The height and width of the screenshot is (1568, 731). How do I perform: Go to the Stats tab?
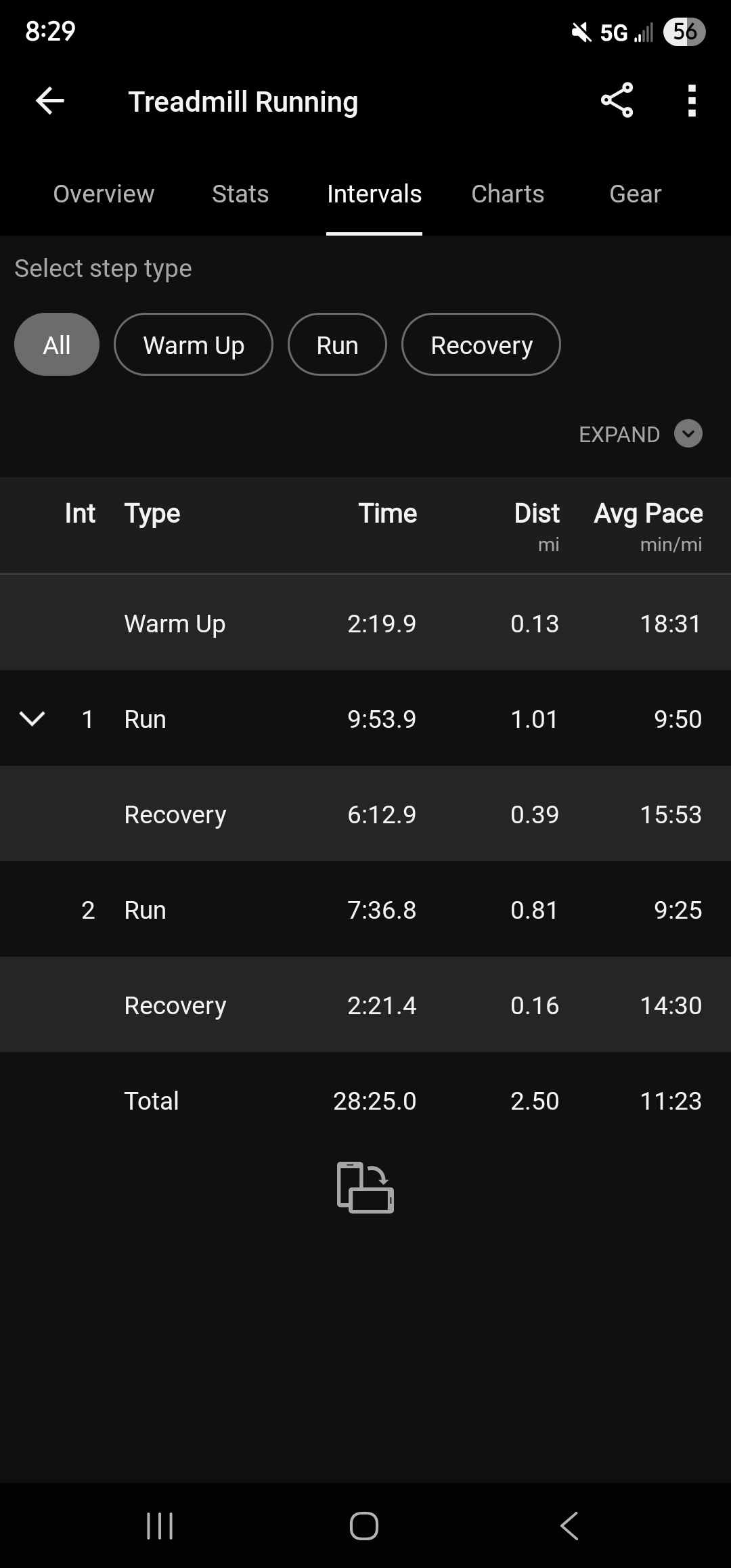240,194
